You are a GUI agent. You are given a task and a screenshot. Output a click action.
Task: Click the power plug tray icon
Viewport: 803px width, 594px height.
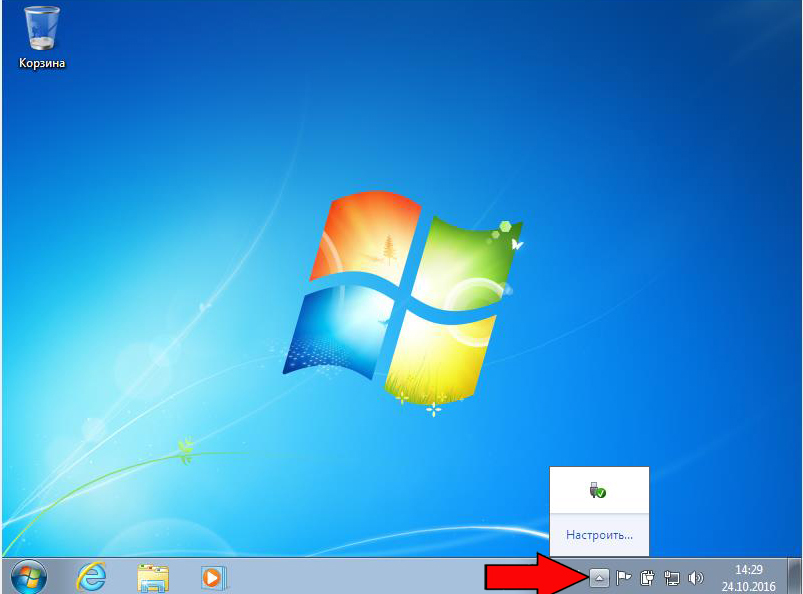click(x=647, y=578)
